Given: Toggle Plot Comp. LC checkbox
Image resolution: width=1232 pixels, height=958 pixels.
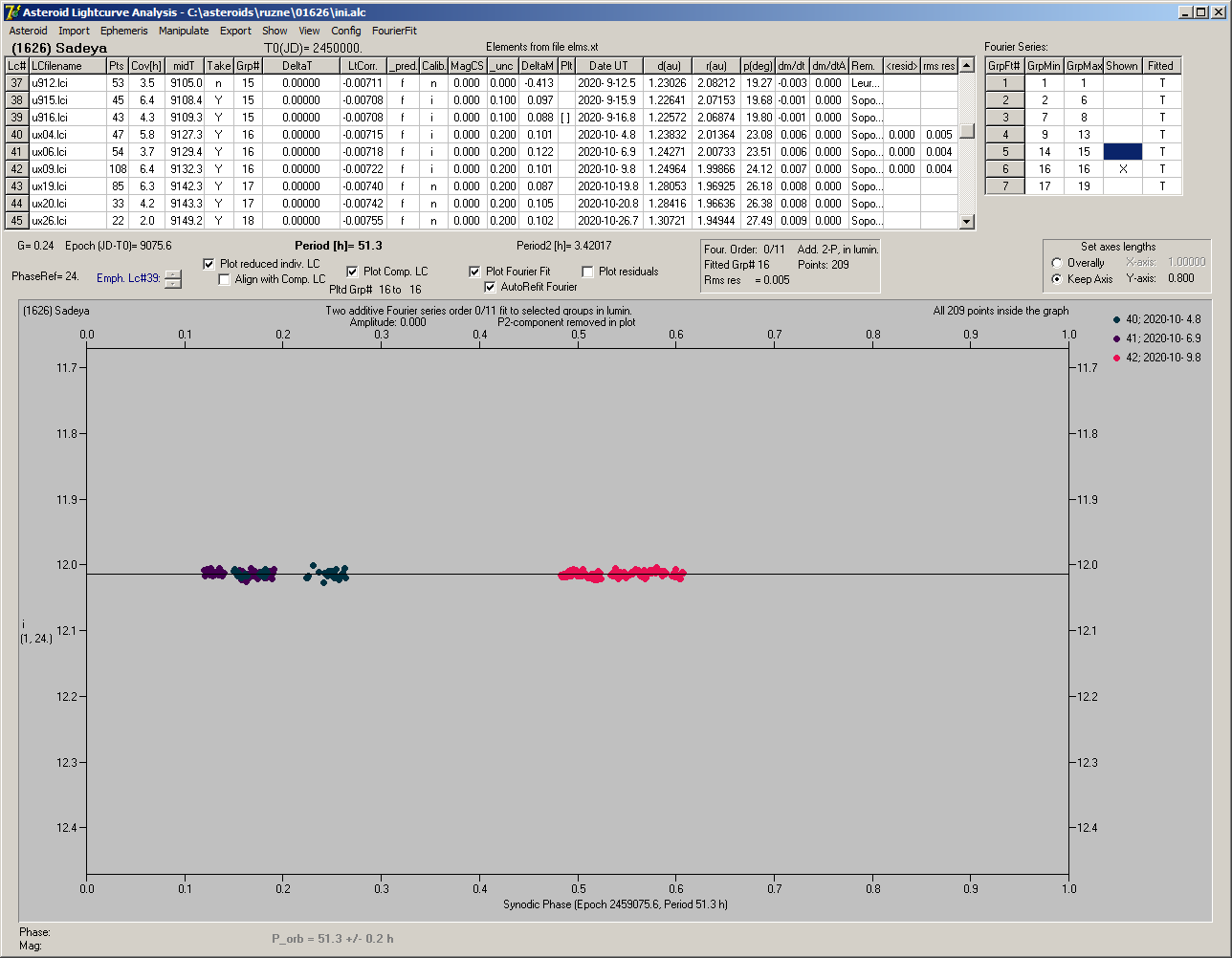Looking at the screenshot, I should [x=352, y=272].
